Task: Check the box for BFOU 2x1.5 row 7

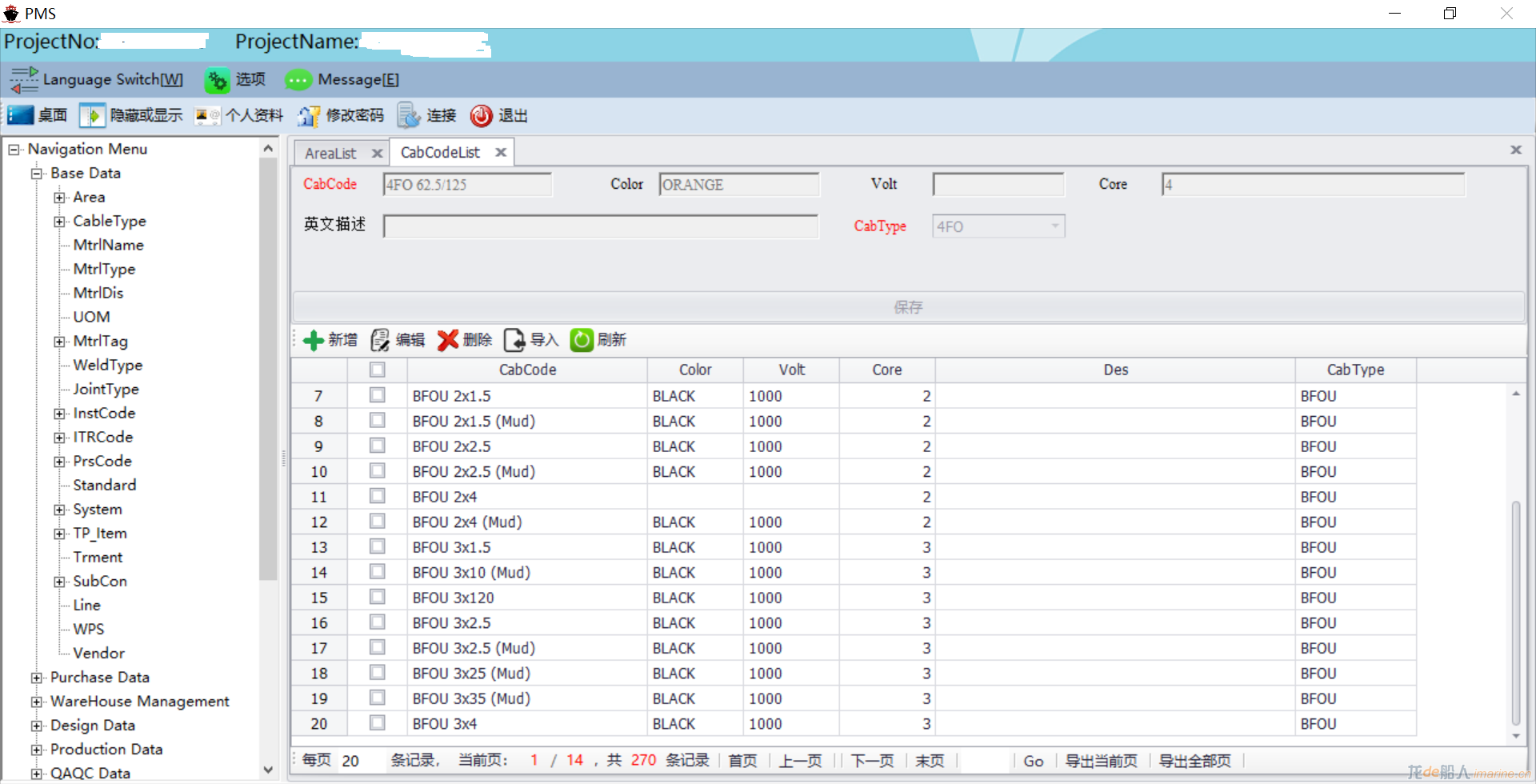Action: [378, 395]
